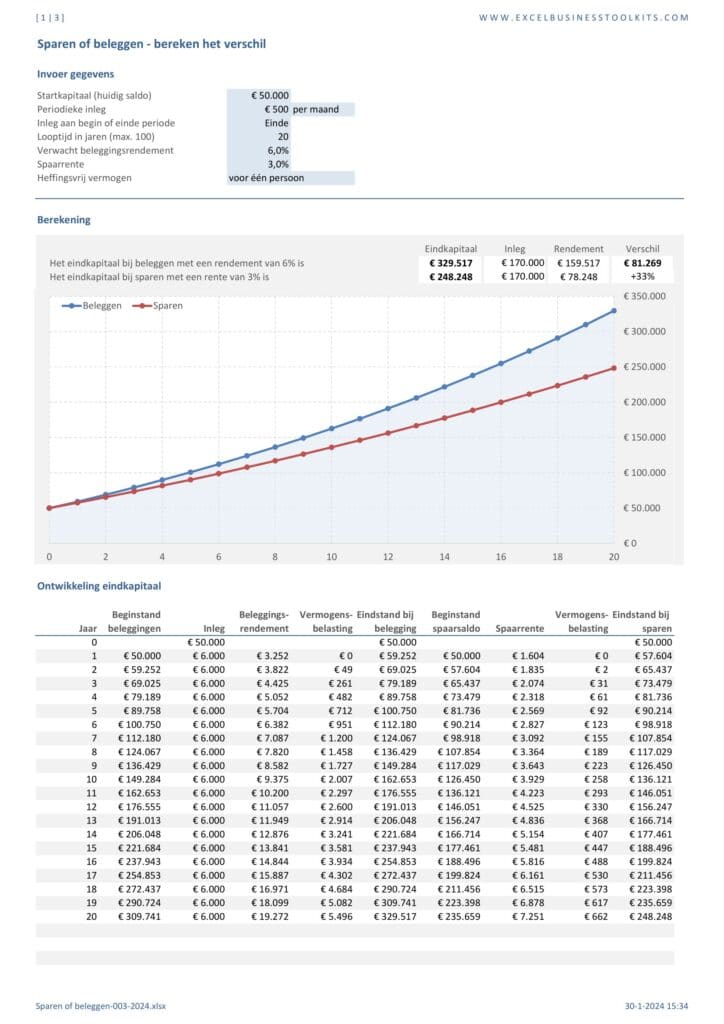This screenshot has width=724, height=1024.
Task: Click the x-axis label 10 of the chart
Action: coord(332,557)
